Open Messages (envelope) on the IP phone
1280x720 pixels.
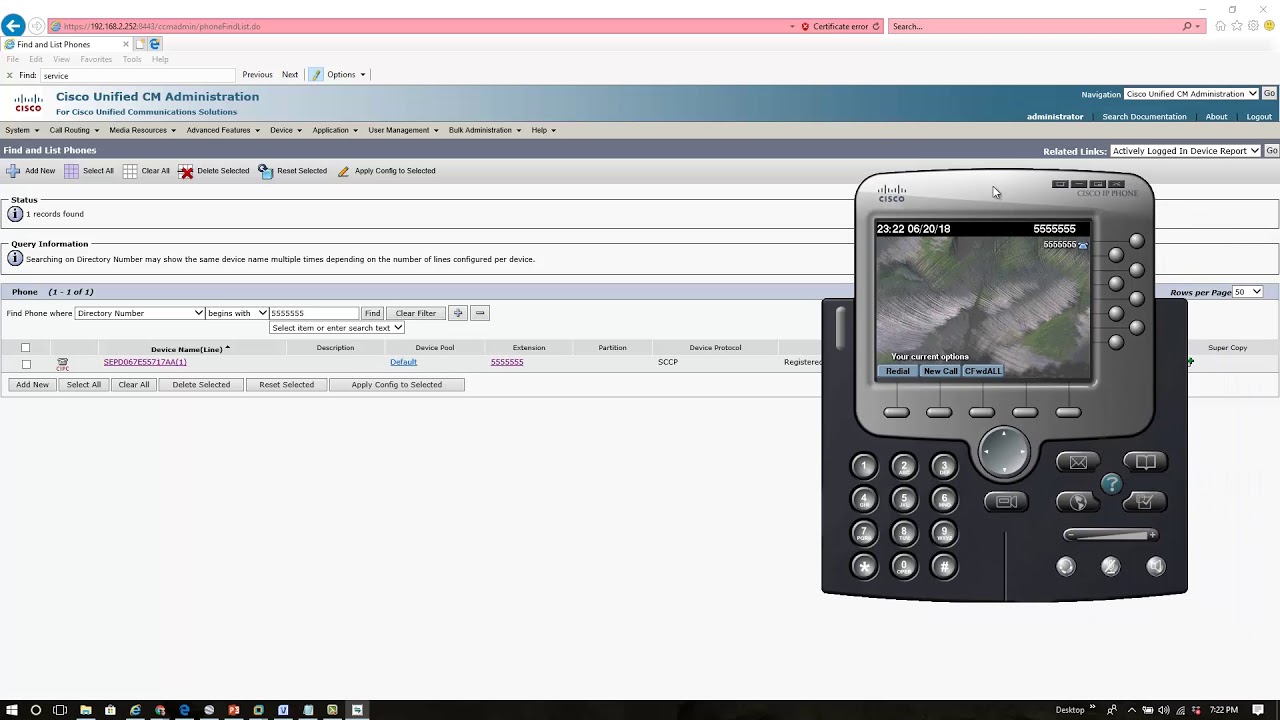pyautogui.click(x=1078, y=462)
